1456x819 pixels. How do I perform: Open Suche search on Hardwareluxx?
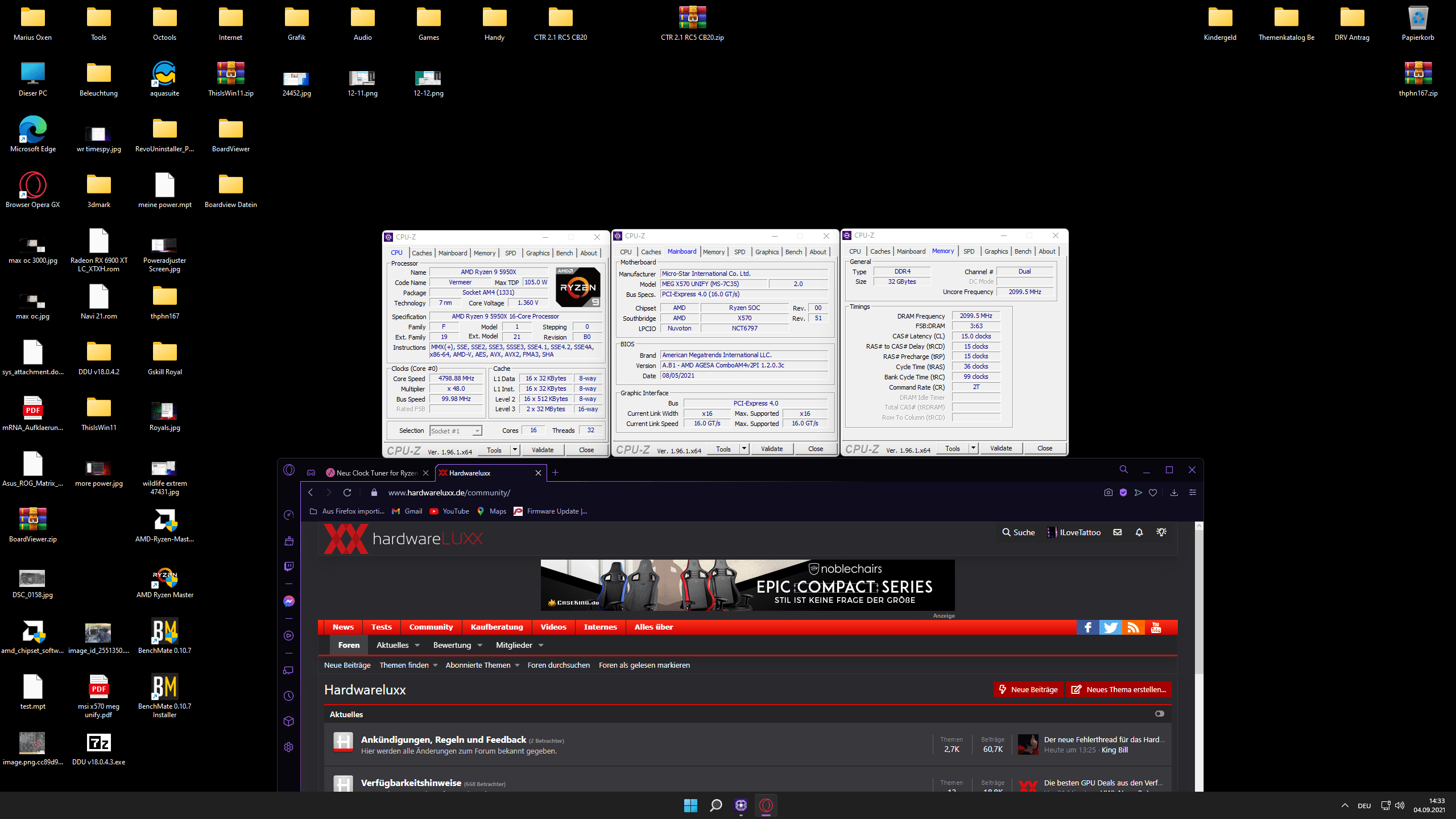tap(1018, 532)
